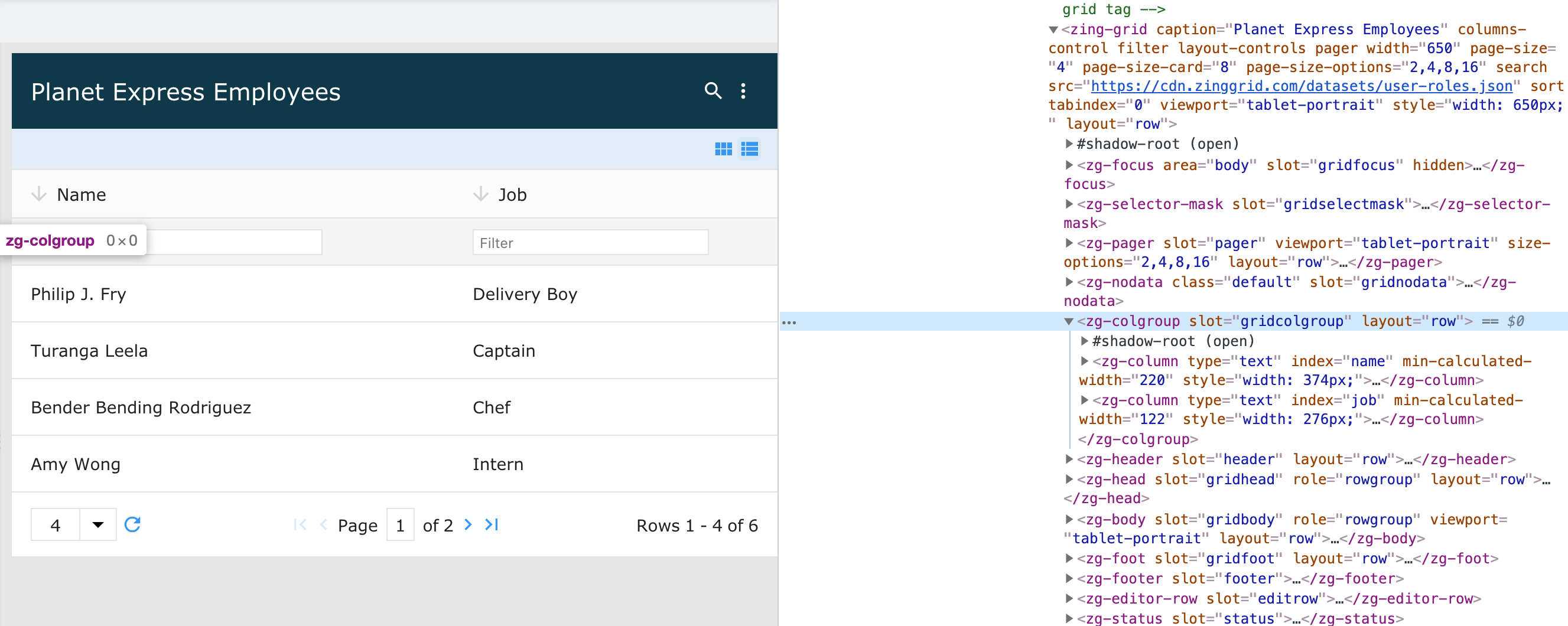
Task: Expand the zg-nodata element
Action: point(1068,282)
